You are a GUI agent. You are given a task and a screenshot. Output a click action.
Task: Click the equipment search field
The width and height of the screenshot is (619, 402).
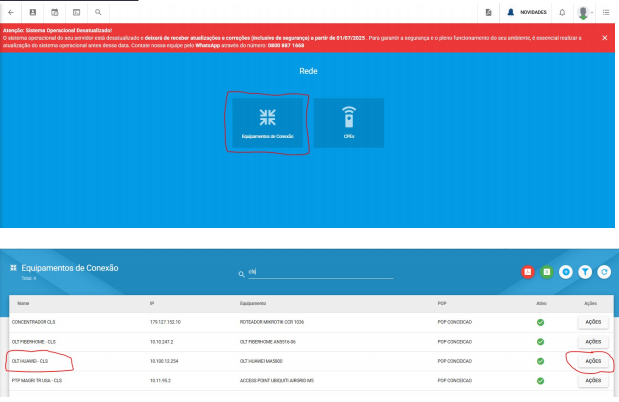[320, 272]
